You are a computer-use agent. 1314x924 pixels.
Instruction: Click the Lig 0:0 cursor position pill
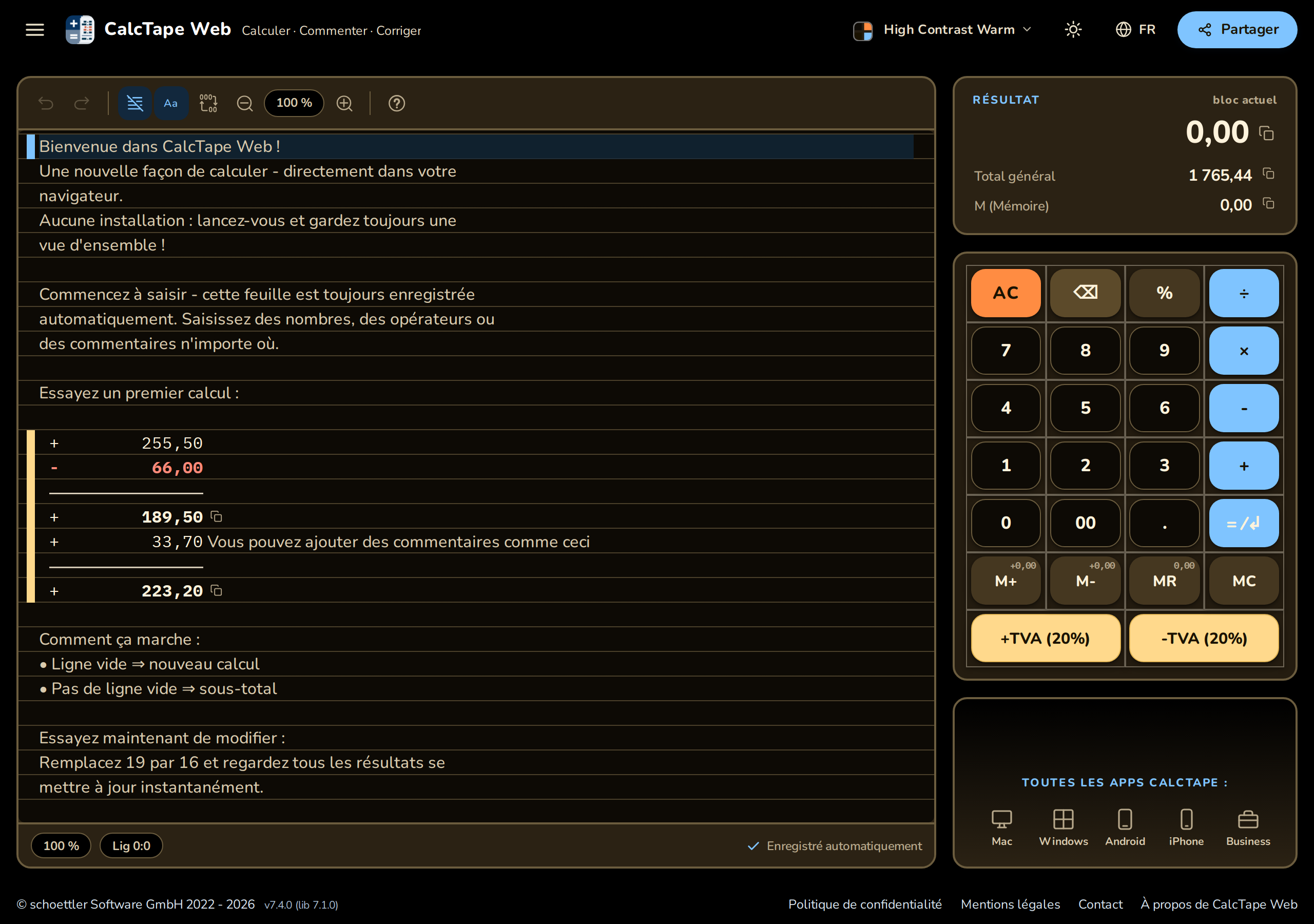pos(131,845)
